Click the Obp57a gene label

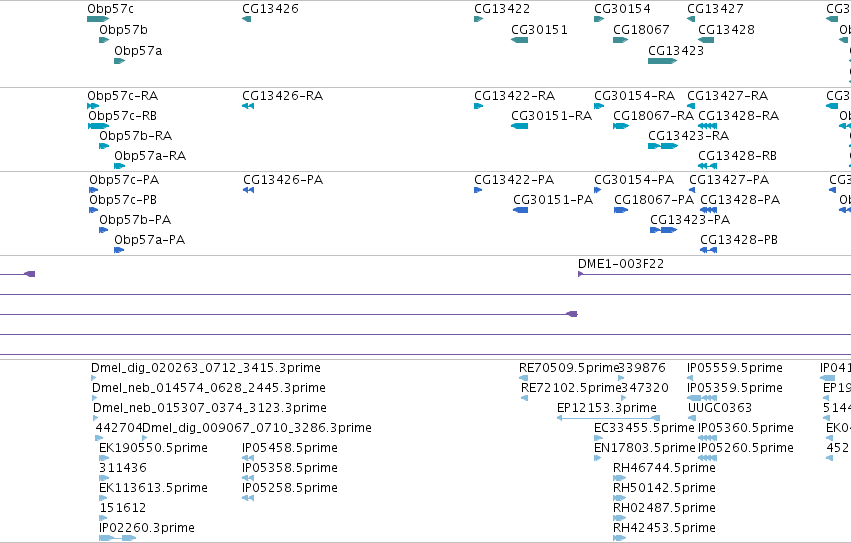click(x=138, y=50)
